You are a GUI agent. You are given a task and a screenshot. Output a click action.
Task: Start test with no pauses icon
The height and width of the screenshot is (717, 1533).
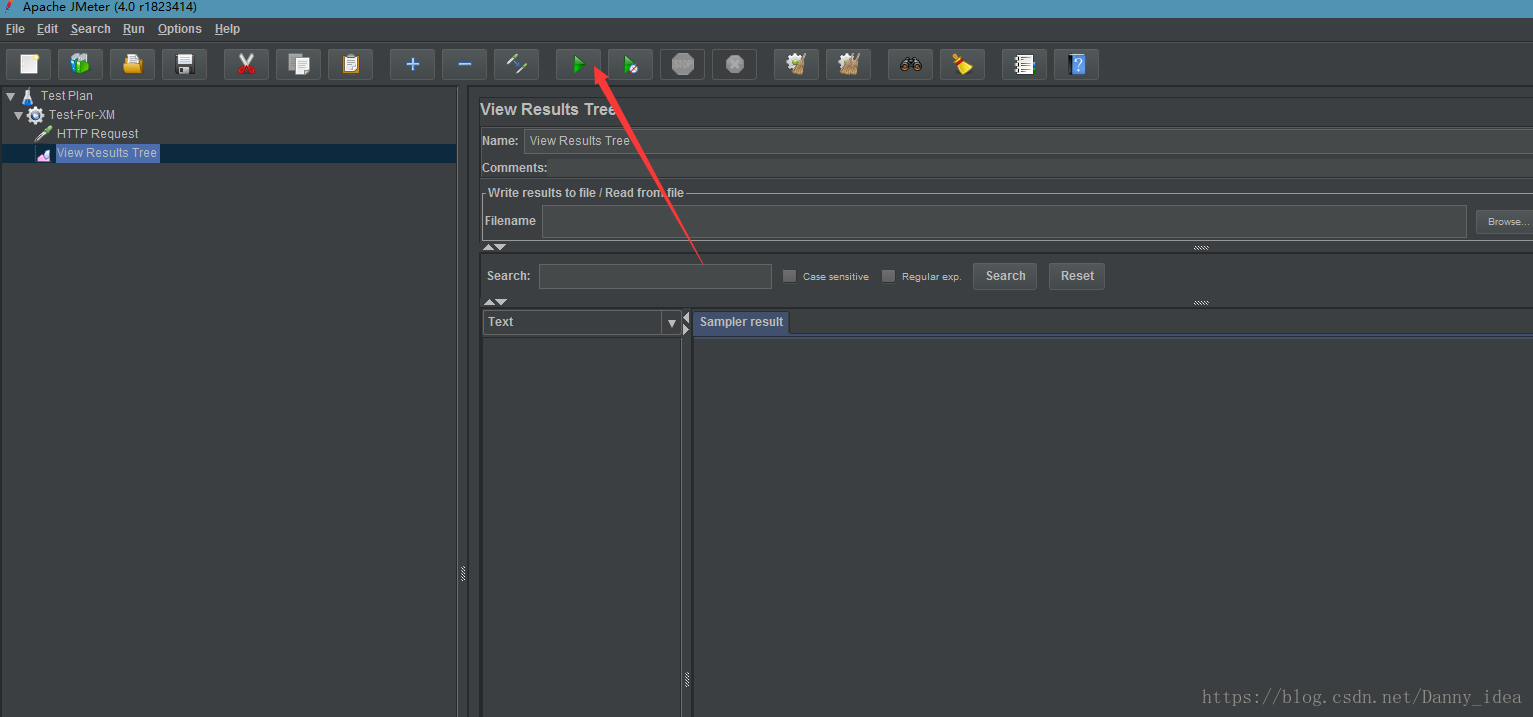[630, 64]
